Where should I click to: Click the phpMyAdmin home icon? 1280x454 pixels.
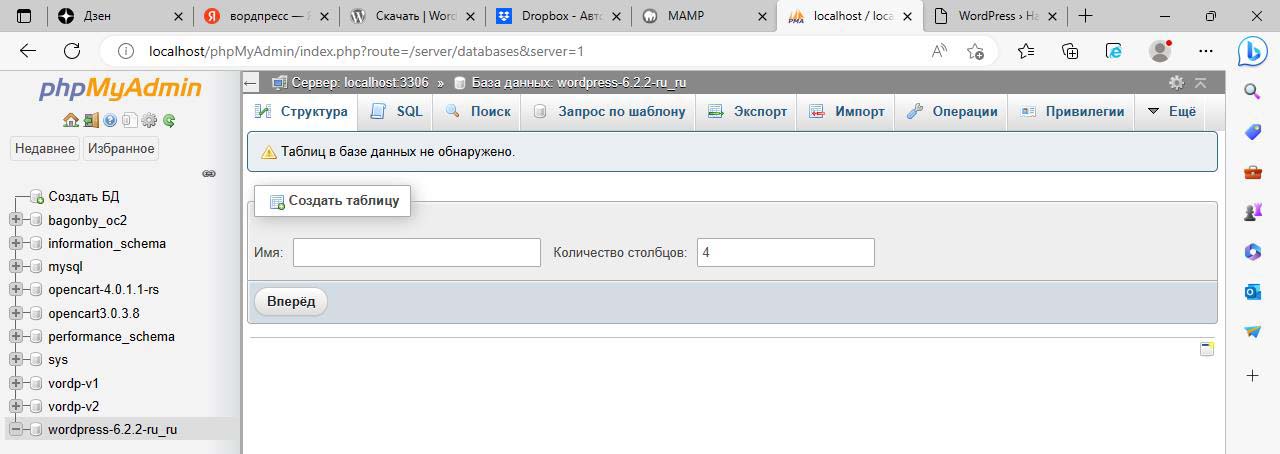pyautogui.click(x=70, y=120)
